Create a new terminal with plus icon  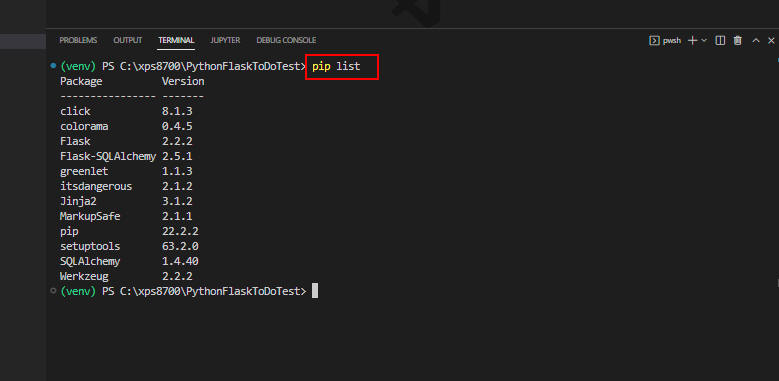pyautogui.click(x=693, y=41)
